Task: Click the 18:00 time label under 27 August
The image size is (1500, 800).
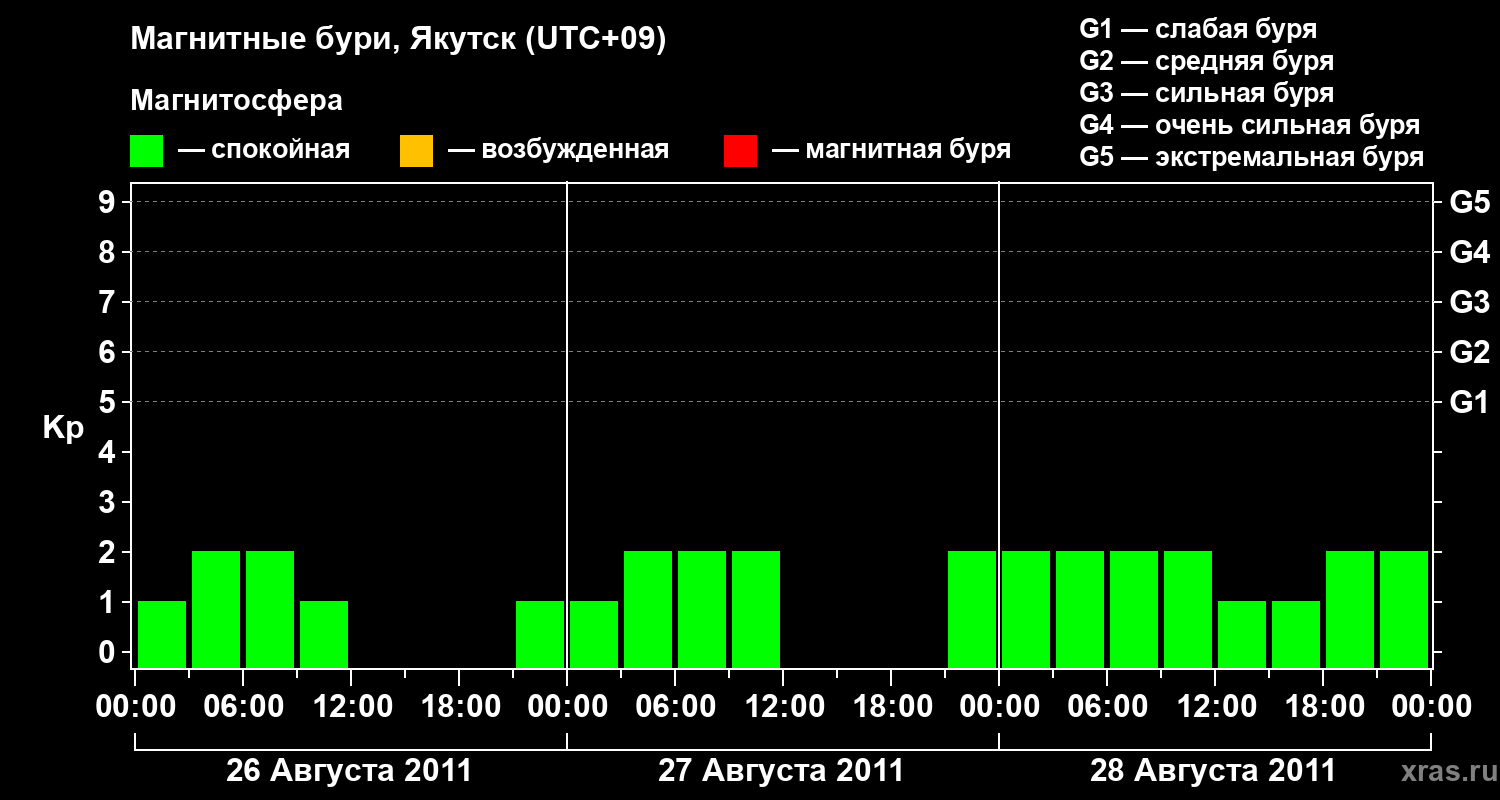Action: pyautogui.click(x=891, y=707)
